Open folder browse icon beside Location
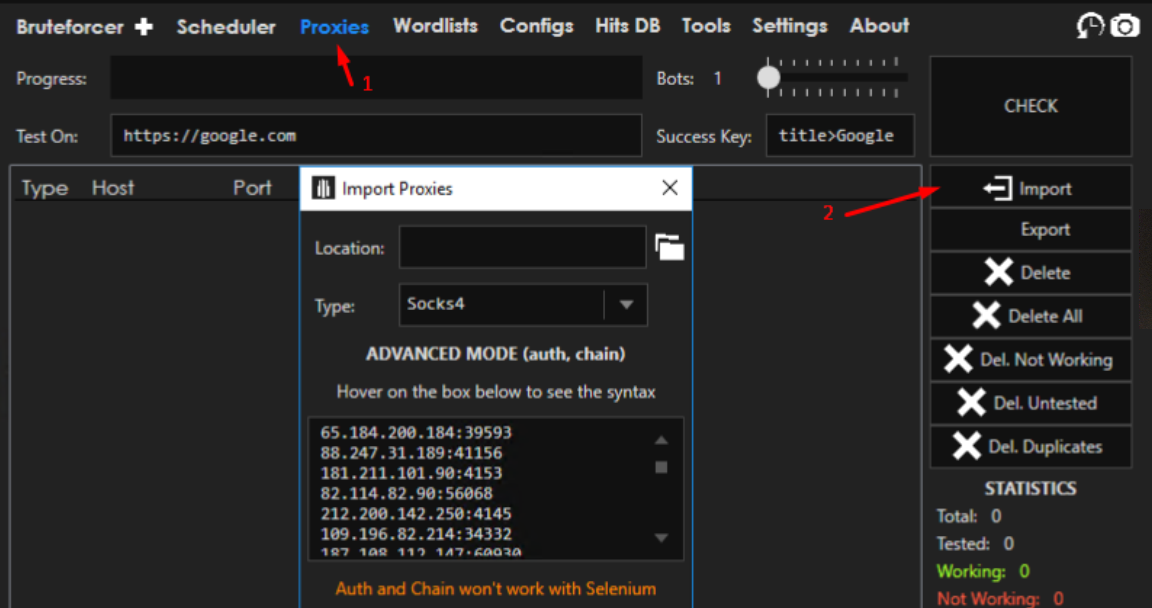Viewport: 1152px width, 608px height. (x=669, y=247)
